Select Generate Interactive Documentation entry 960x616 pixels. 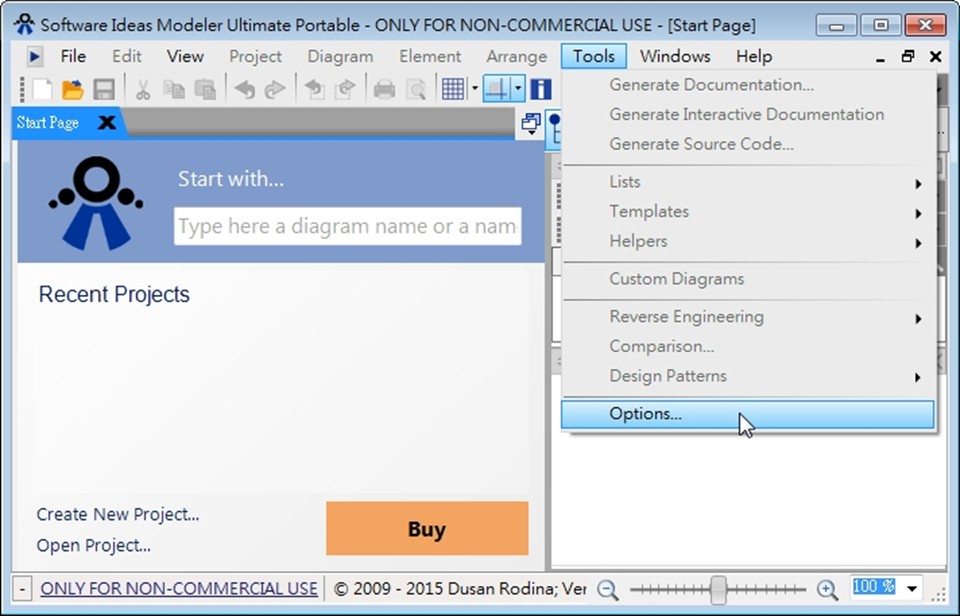pos(748,115)
